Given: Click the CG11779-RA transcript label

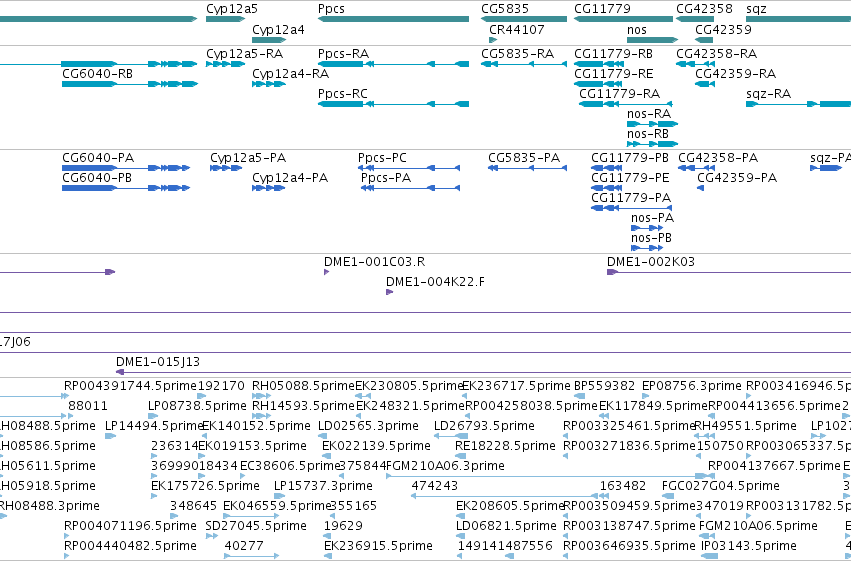Looking at the screenshot, I should click(619, 94).
